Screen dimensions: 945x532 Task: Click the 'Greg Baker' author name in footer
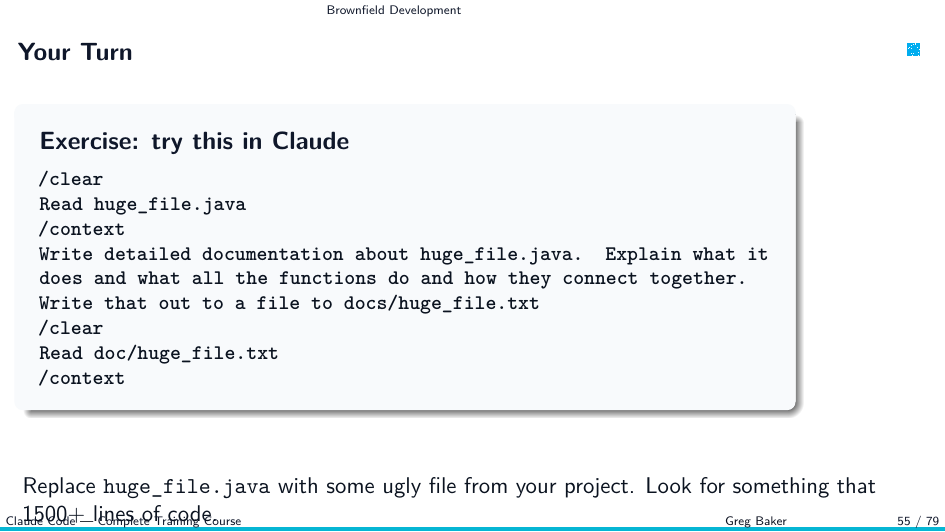[756, 521]
